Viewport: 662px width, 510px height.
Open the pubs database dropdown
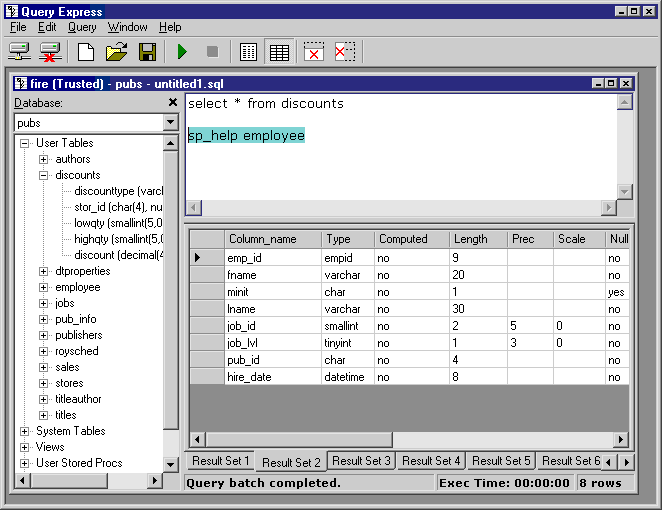click(x=170, y=122)
